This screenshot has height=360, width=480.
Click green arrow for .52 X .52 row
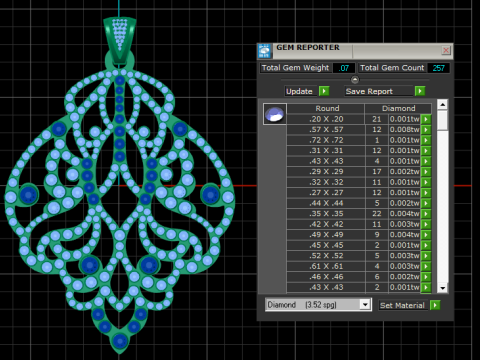click(x=426, y=256)
